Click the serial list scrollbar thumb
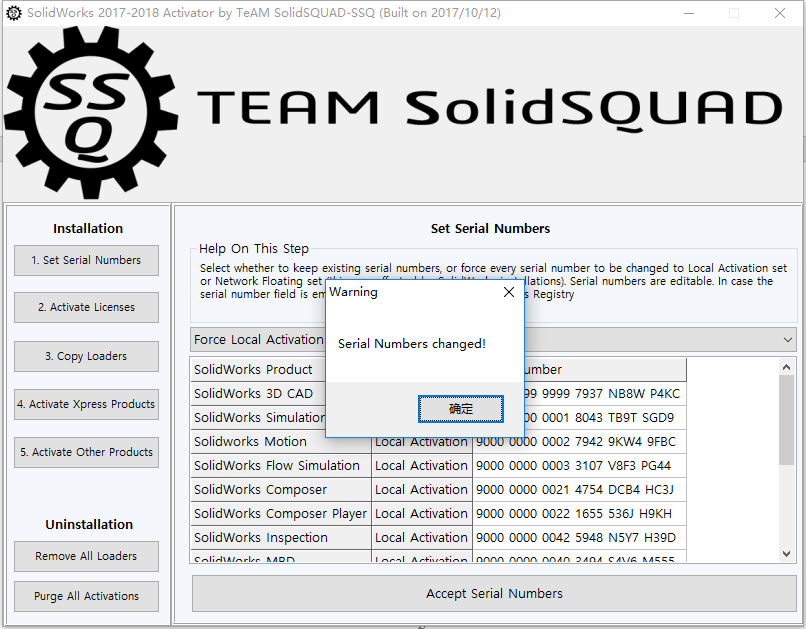 click(786, 420)
